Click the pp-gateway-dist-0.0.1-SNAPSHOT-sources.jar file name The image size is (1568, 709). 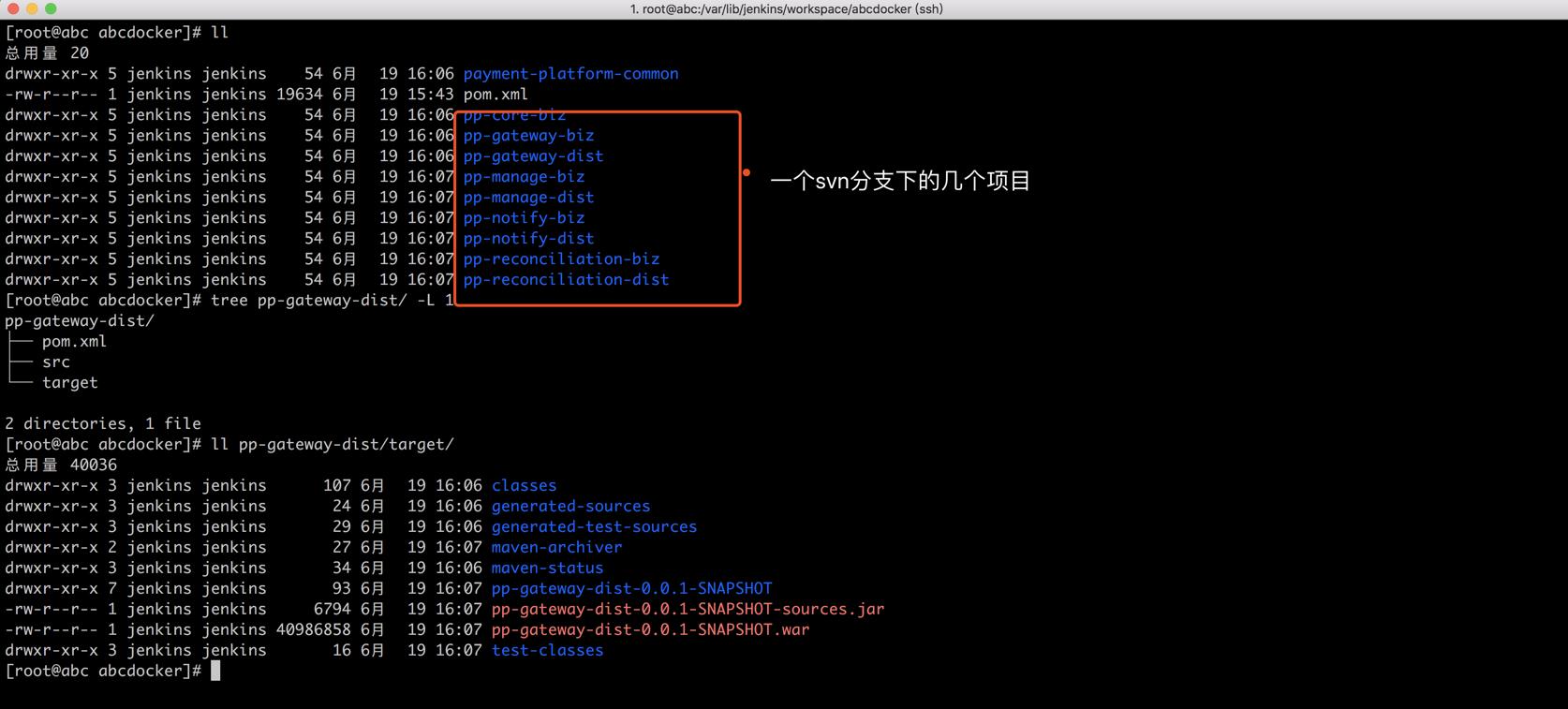click(x=688, y=609)
